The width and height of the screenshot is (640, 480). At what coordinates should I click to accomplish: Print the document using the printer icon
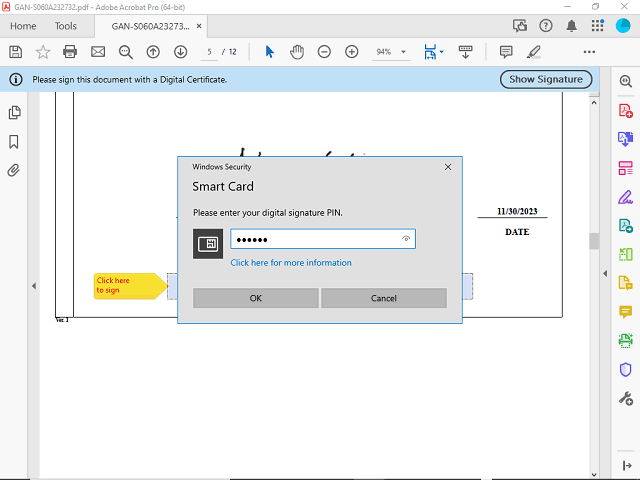pyautogui.click(x=70, y=52)
